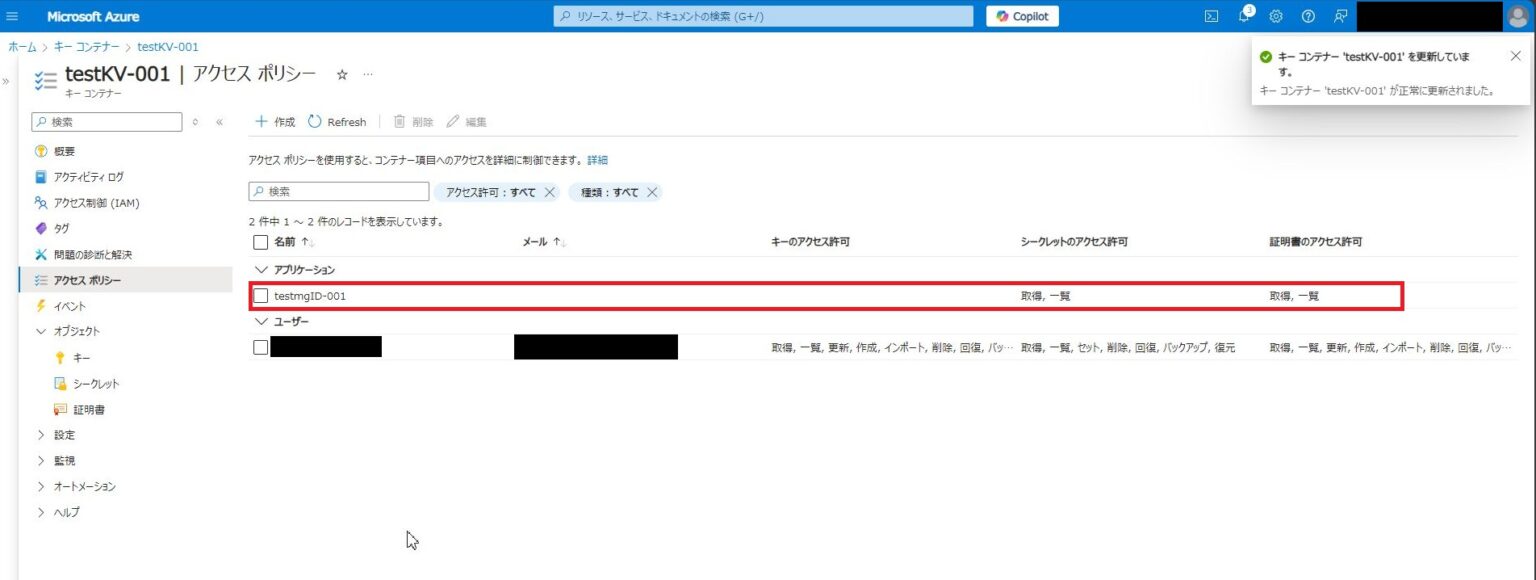Click the 詳細 link about access policies
Image resolution: width=1536 pixels, height=580 pixels.
click(x=598, y=160)
